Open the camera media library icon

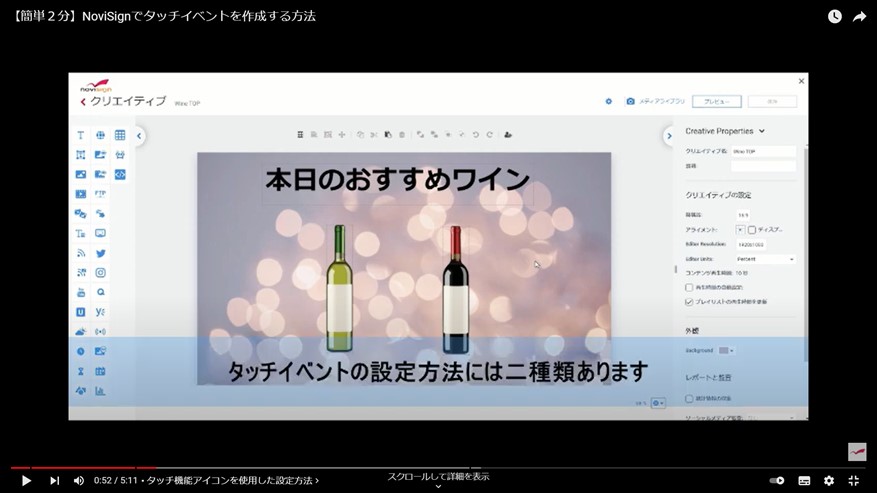pos(630,101)
